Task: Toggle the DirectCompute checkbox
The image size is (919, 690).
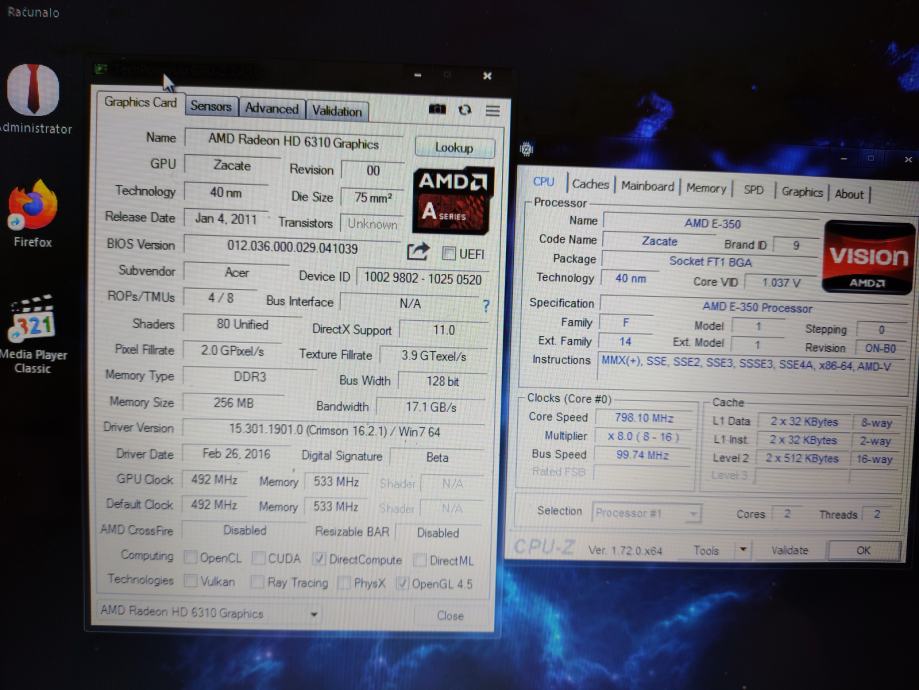Action: coord(319,559)
